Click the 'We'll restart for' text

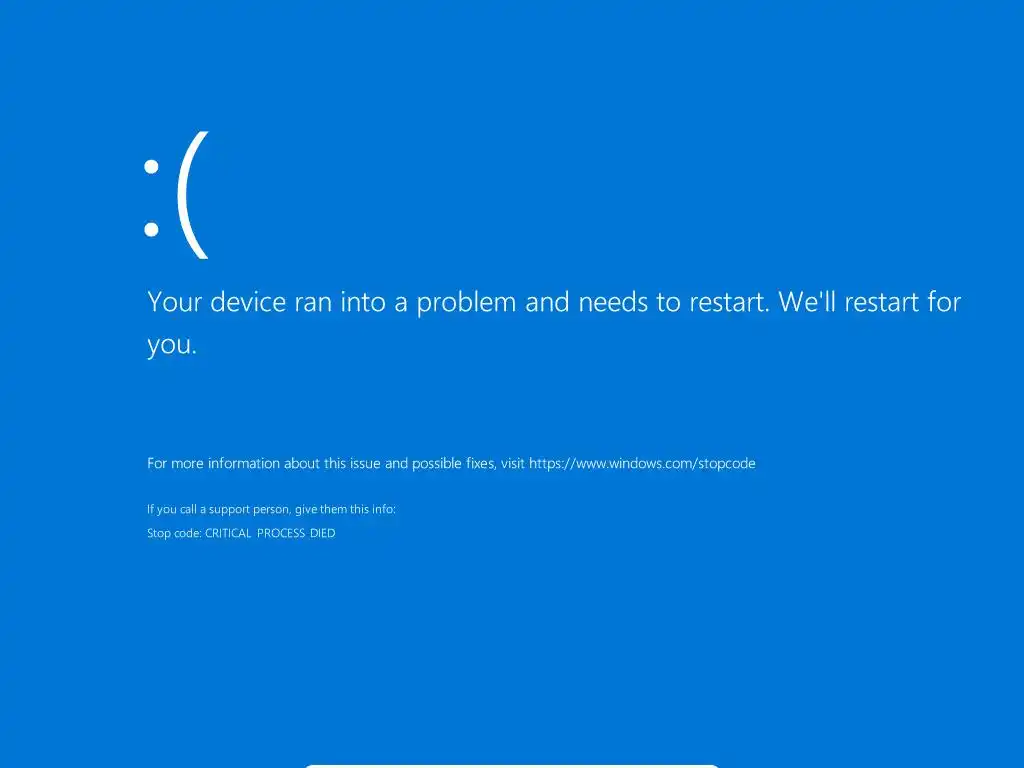(x=870, y=302)
